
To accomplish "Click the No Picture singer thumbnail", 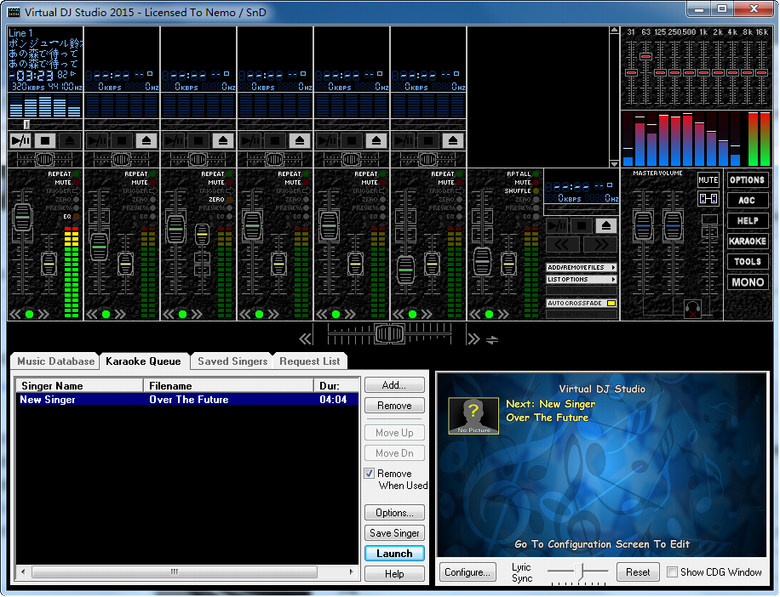I will [x=473, y=415].
